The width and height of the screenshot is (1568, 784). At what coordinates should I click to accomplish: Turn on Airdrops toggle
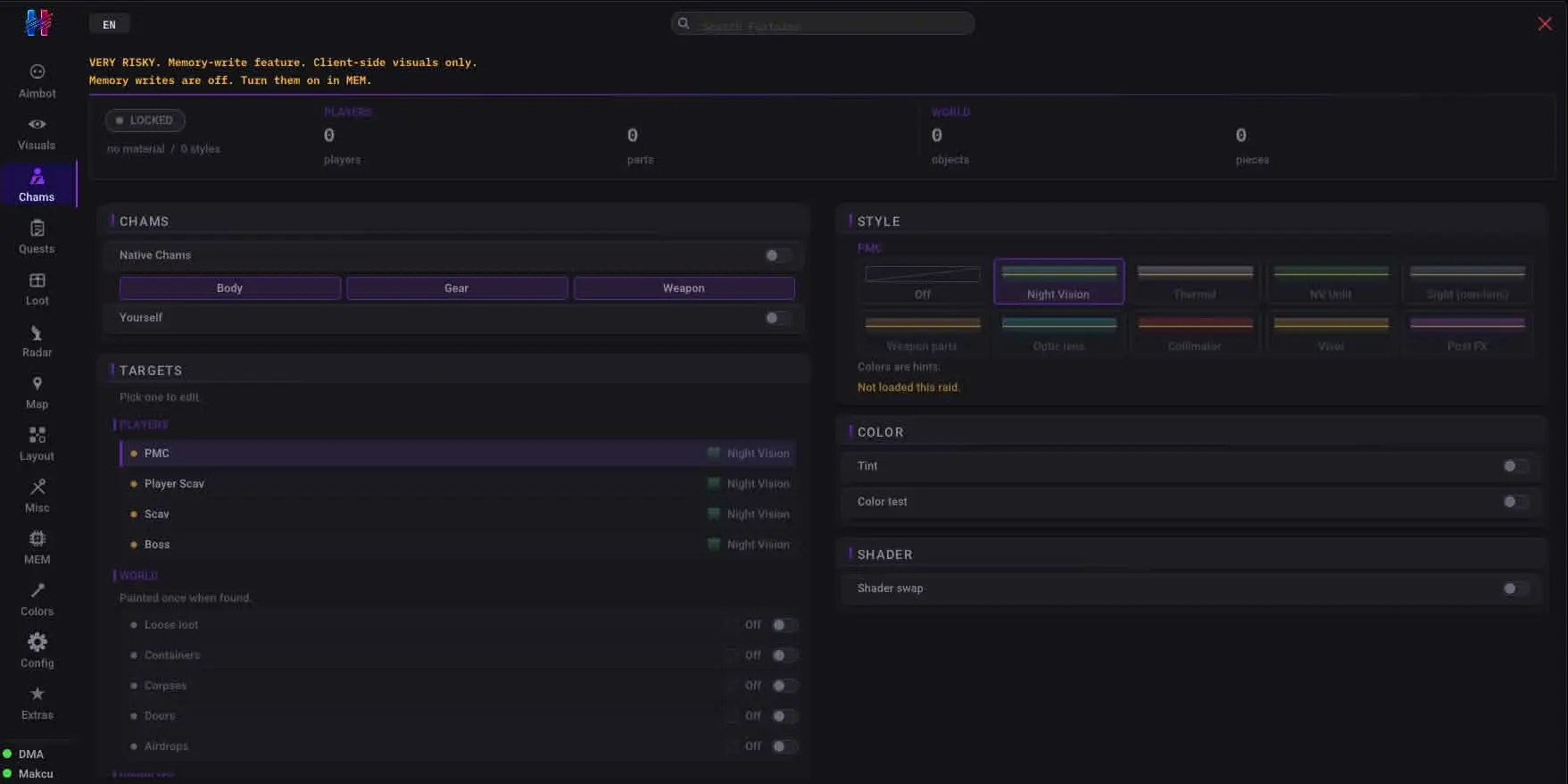tap(784, 746)
